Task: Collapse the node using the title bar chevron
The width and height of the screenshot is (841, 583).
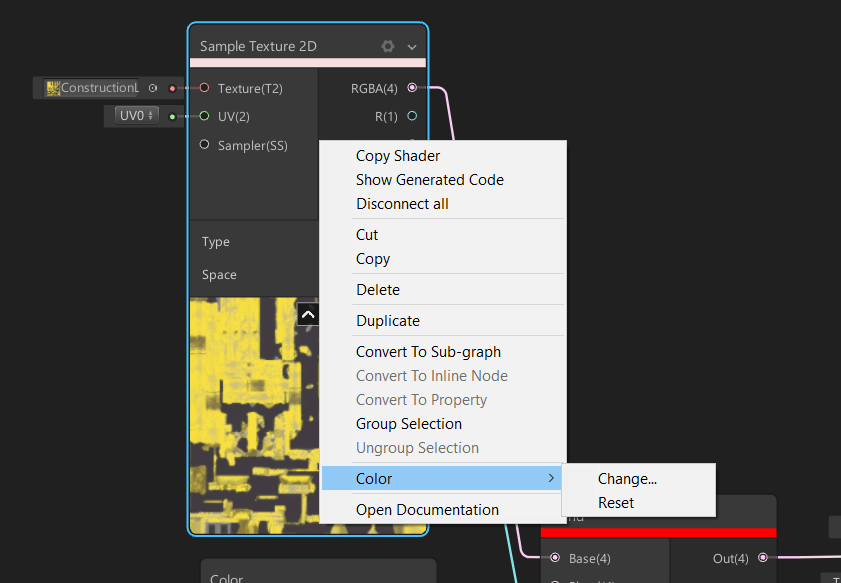Action: point(410,46)
